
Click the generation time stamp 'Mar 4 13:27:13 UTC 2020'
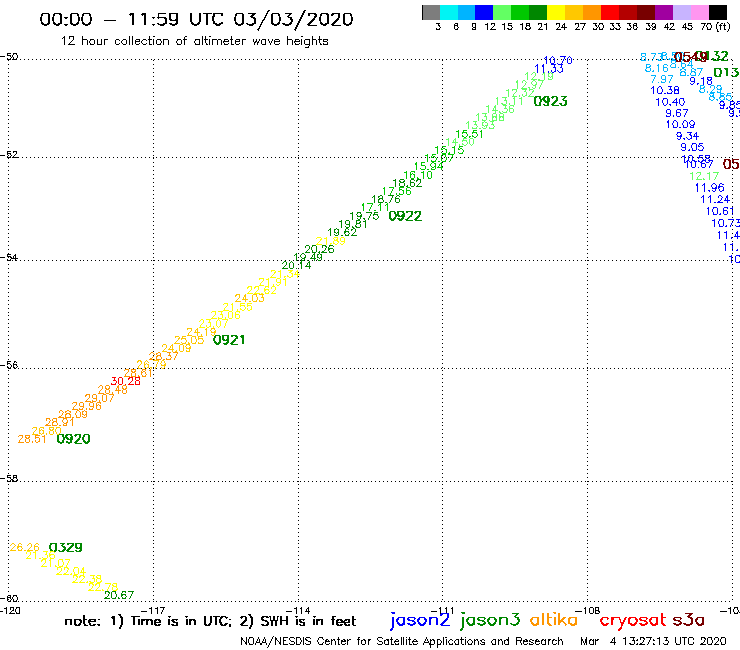[x=653, y=642]
